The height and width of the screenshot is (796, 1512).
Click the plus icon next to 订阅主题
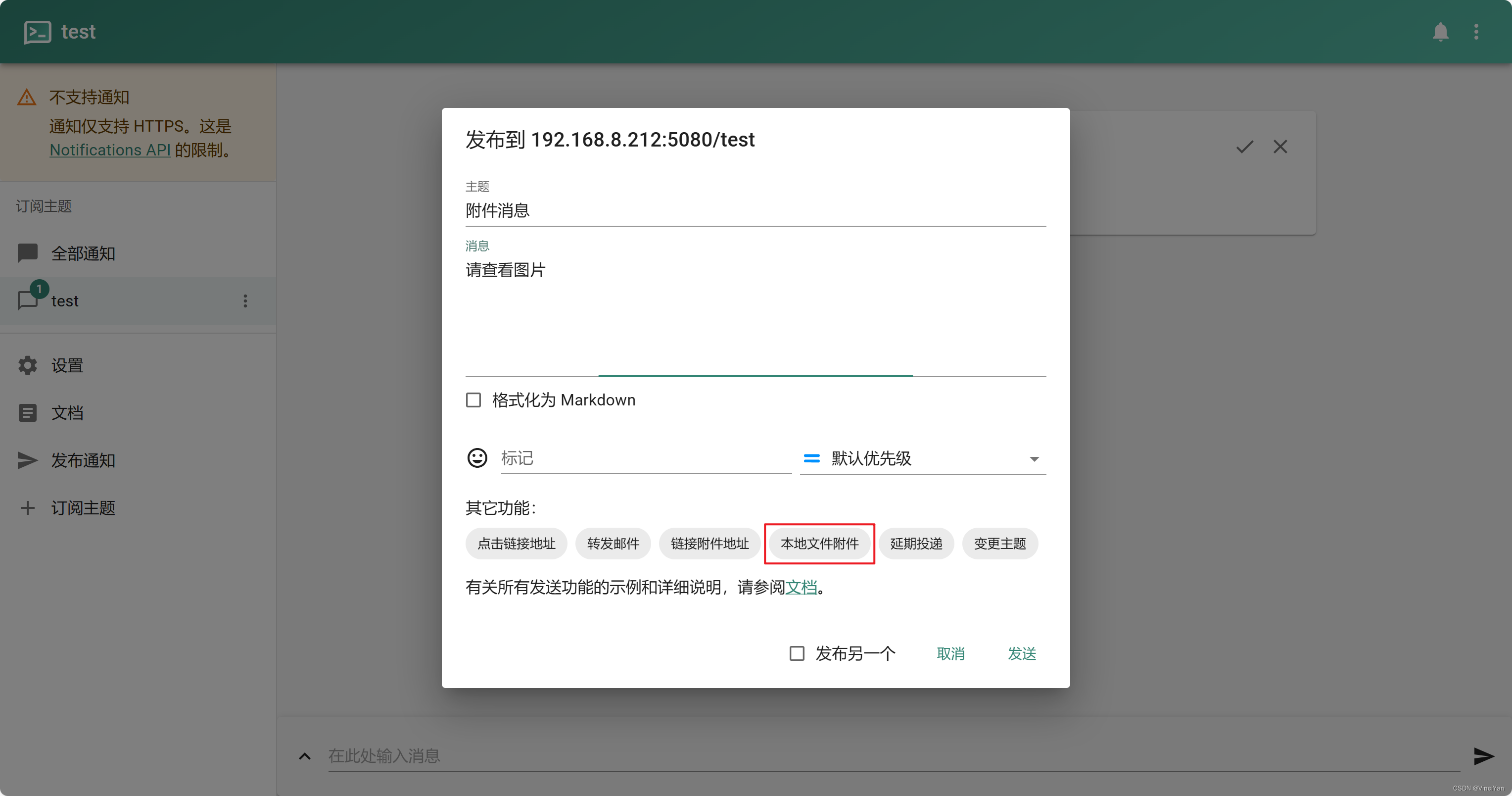click(27, 507)
